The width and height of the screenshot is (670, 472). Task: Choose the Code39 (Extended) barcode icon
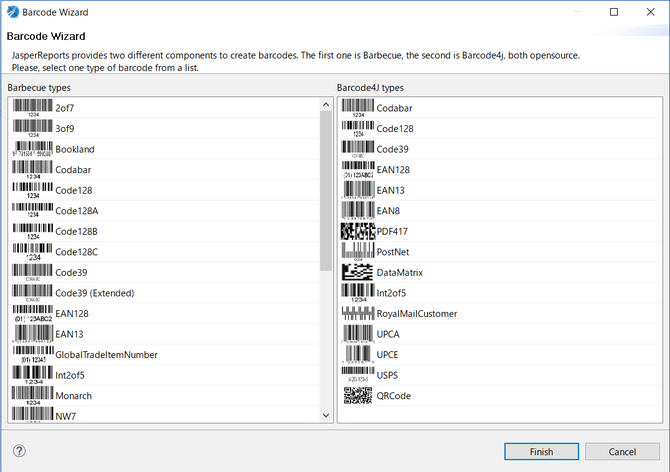pos(33,293)
